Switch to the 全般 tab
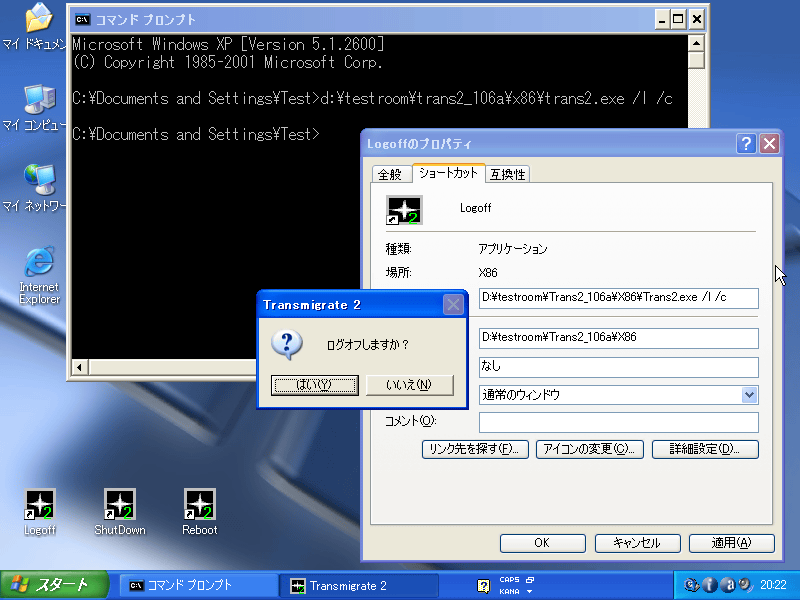This screenshot has width=800, height=600. pos(390,174)
